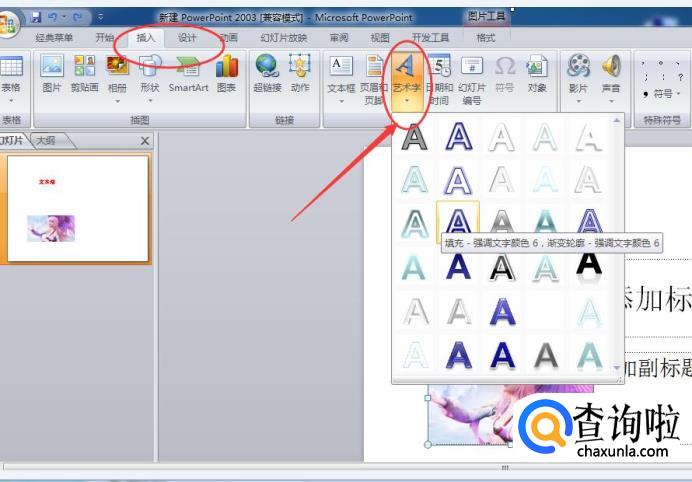692x482 pixels.
Task: Pick the dark gray A in first gallery row
Action: click(414, 137)
